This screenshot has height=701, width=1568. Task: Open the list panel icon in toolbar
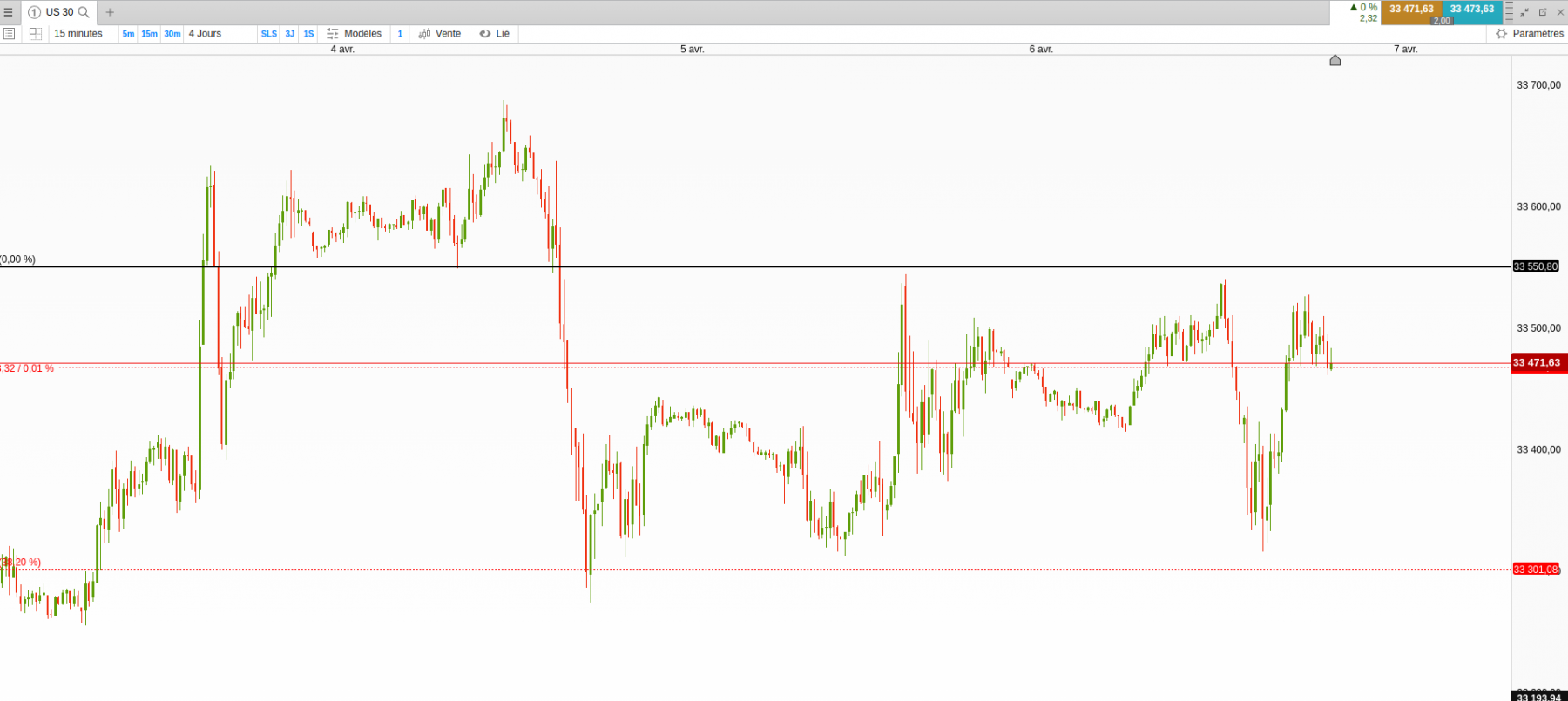10,34
